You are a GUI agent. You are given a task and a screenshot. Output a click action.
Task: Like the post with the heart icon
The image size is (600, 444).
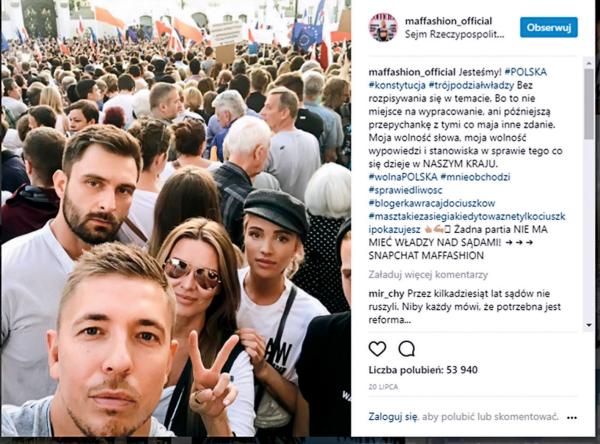click(377, 349)
